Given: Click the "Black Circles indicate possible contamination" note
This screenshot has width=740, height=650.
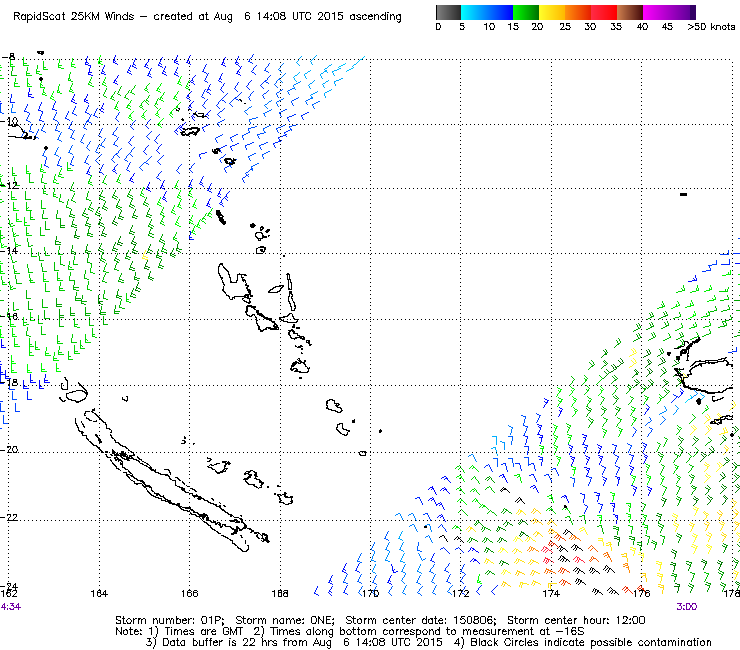Looking at the screenshot, I should pos(591,642).
